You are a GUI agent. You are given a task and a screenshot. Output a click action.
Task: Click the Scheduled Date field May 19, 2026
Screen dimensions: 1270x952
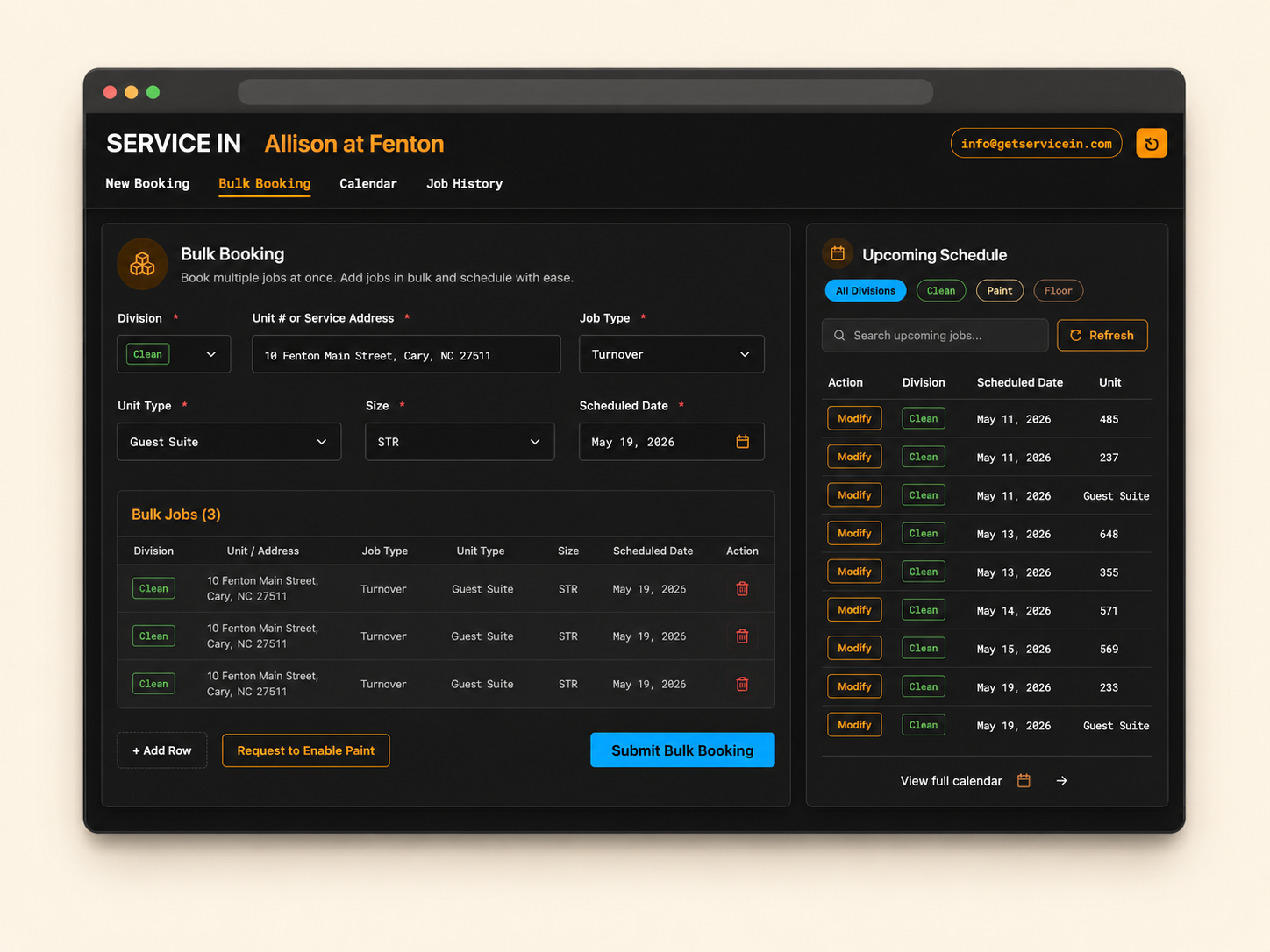pos(671,442)
